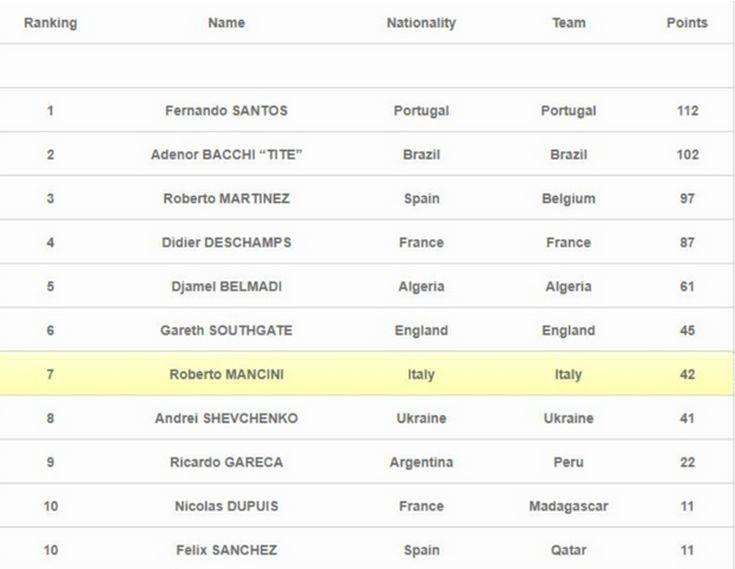
Task: Select Adenor BACCHI "TITE" row name
Action: (x=226, y=155)
